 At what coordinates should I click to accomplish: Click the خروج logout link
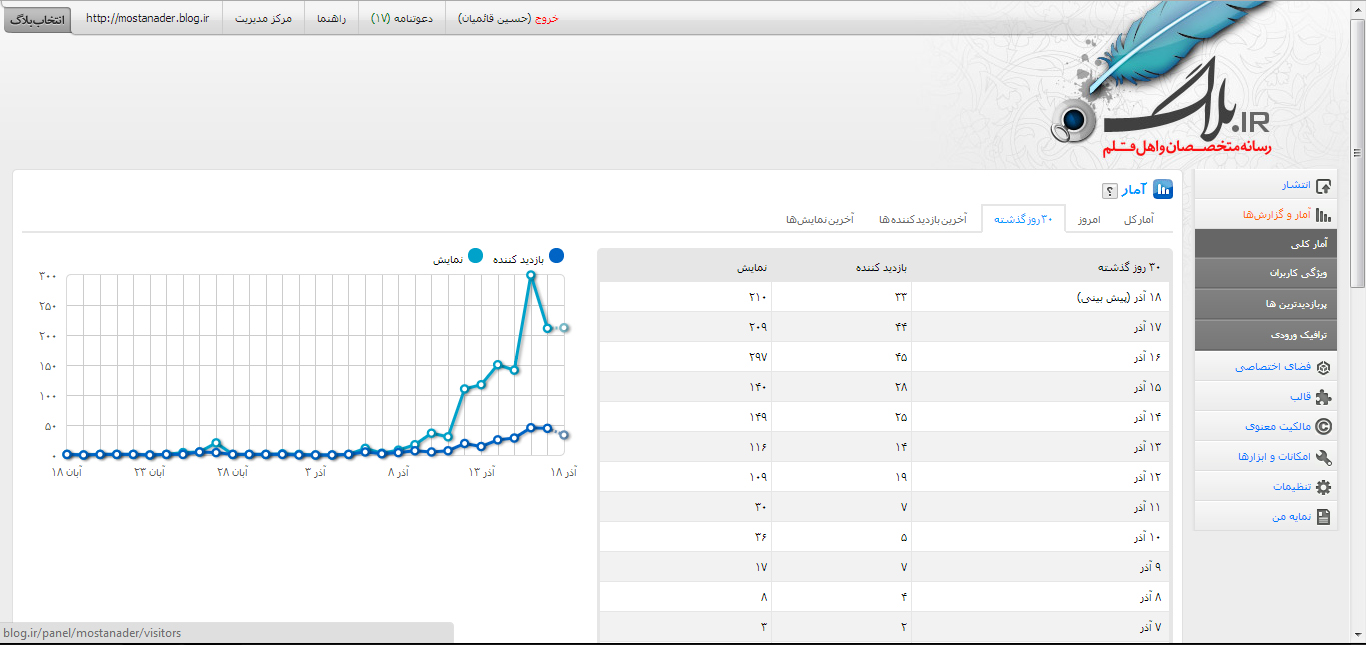point(547,18)
